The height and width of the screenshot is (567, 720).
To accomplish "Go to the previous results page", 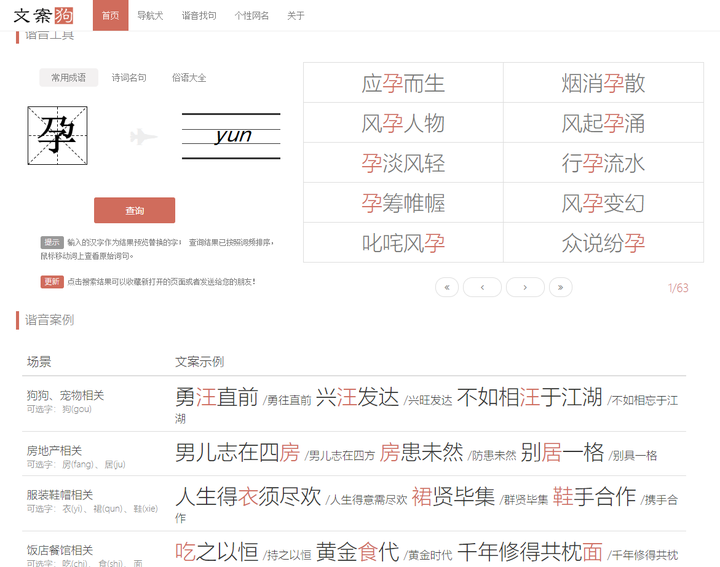I will (x=482, y=288).
